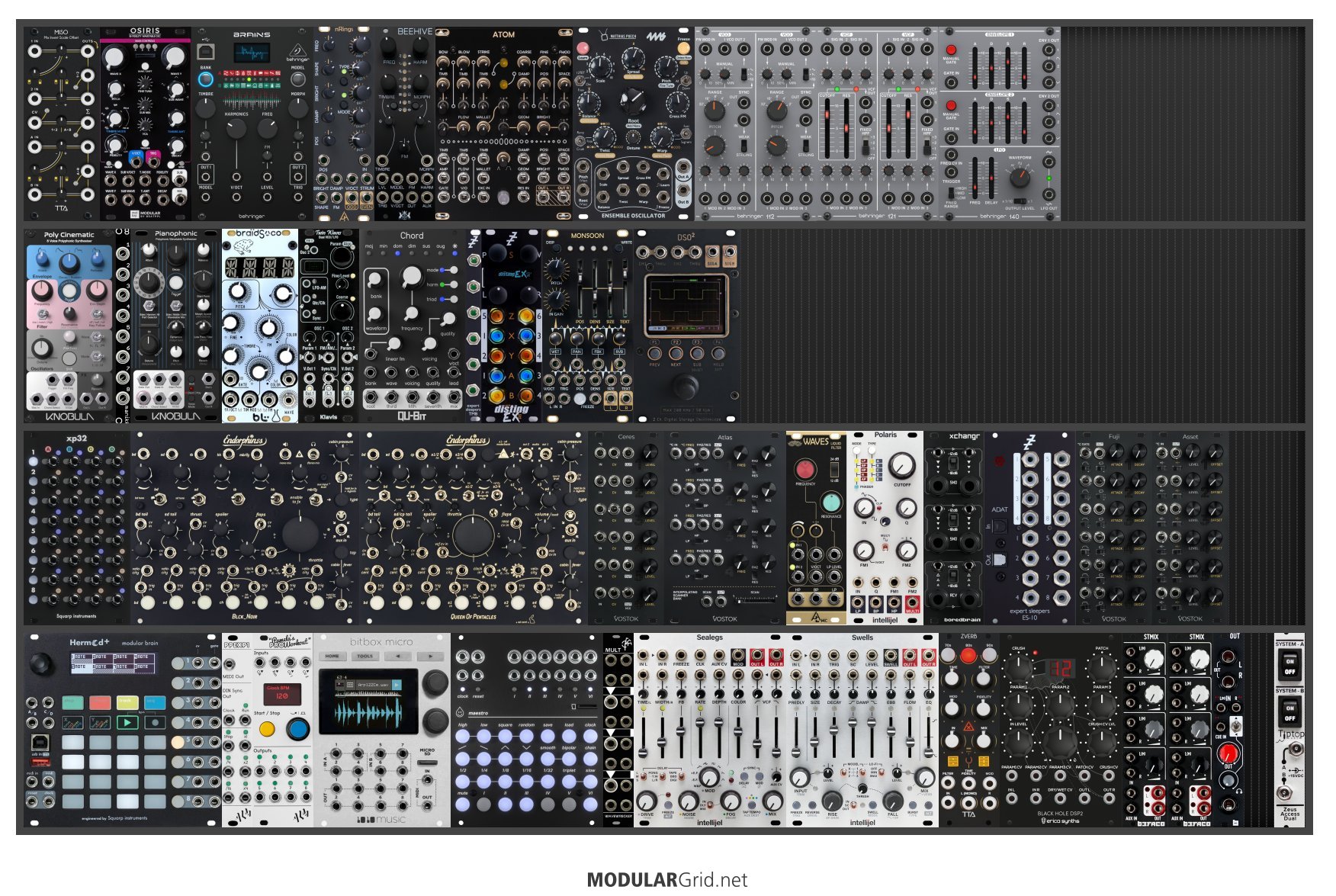Screen dimensions: 1336x896
Task: Select the Clock BPM 120 display
Action: [281, 693]
